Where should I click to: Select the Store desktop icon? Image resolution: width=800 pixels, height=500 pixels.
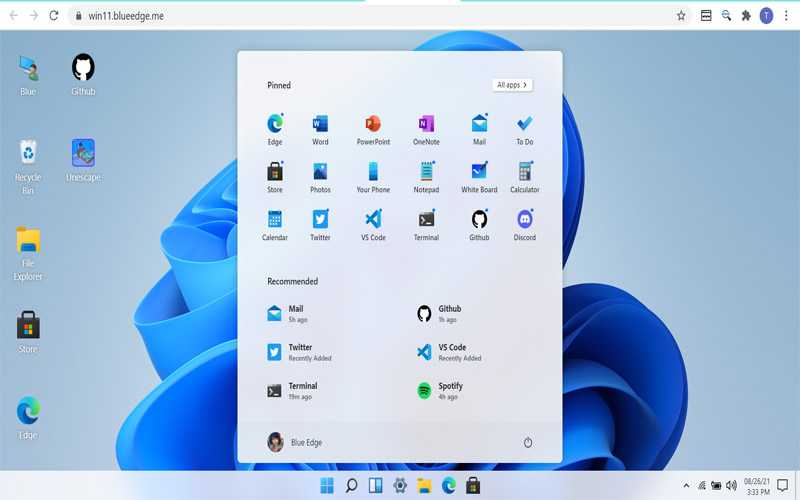28,333
